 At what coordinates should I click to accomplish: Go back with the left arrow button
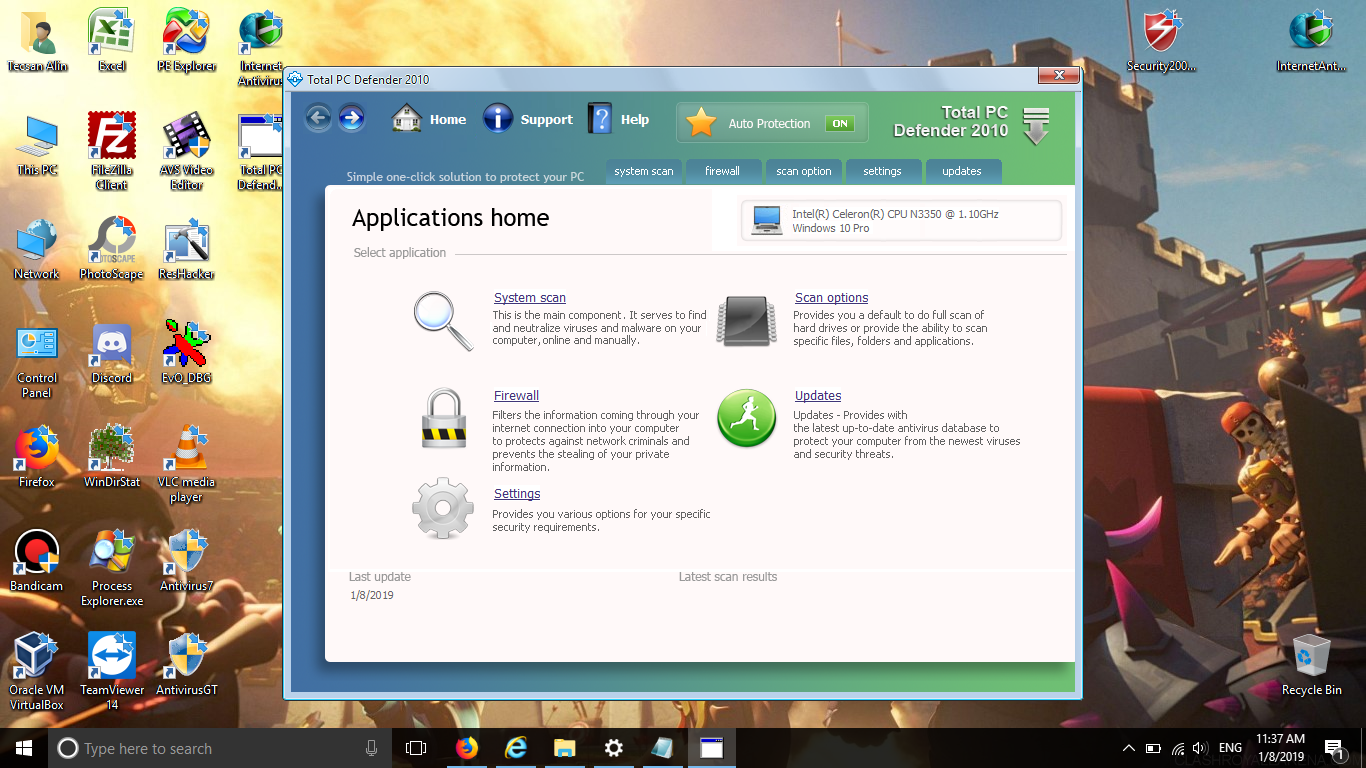pyautogui.click(x=318, y=119)
